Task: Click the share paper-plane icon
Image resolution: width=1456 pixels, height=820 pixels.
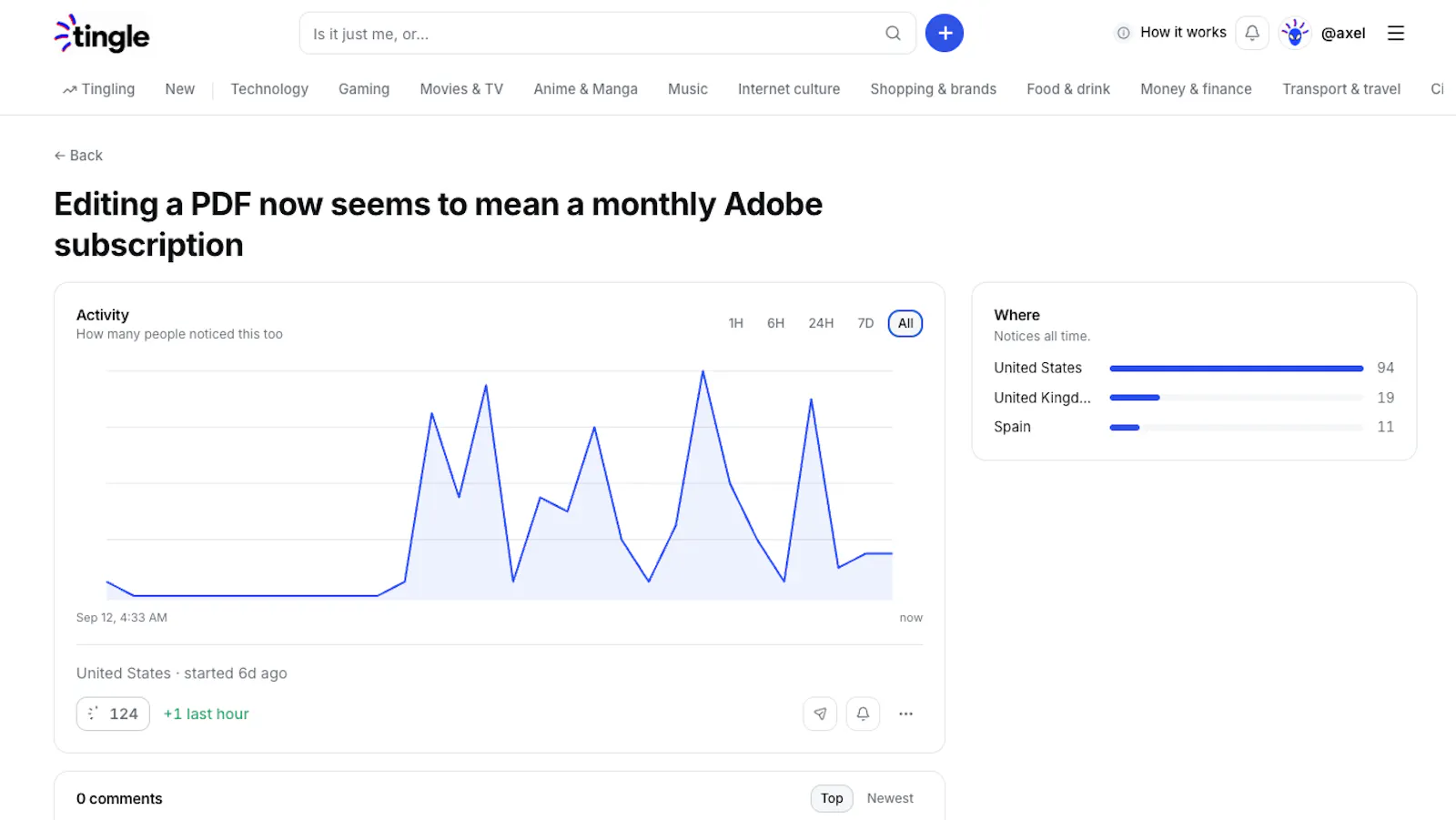Action: pos(820,714)
